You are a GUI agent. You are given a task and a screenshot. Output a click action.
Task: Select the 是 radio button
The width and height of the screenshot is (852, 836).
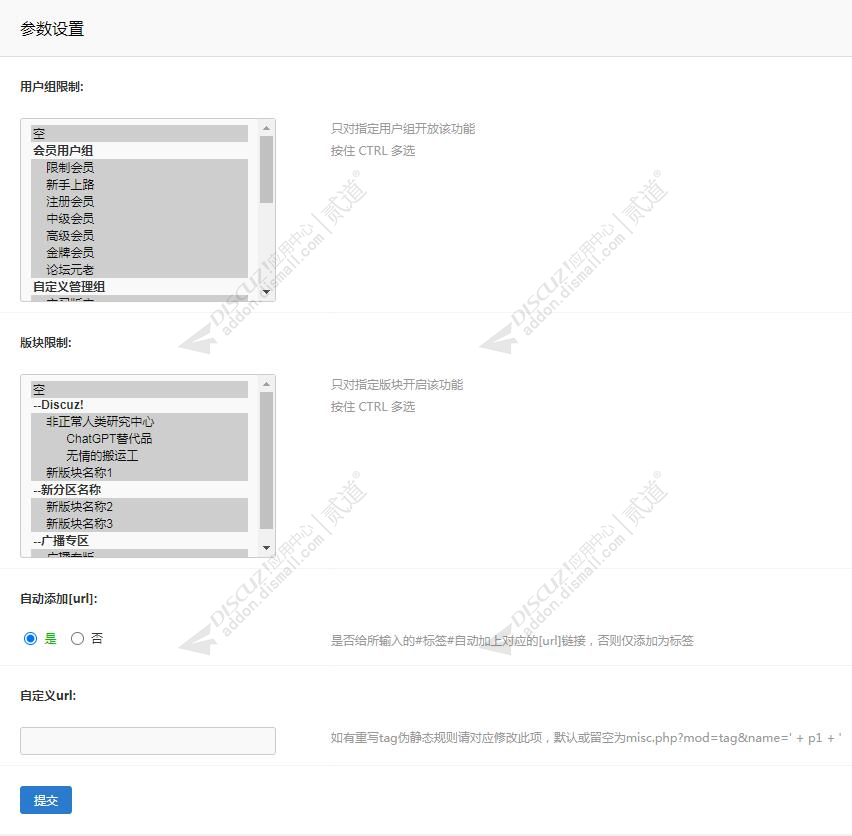pos(30,638)
